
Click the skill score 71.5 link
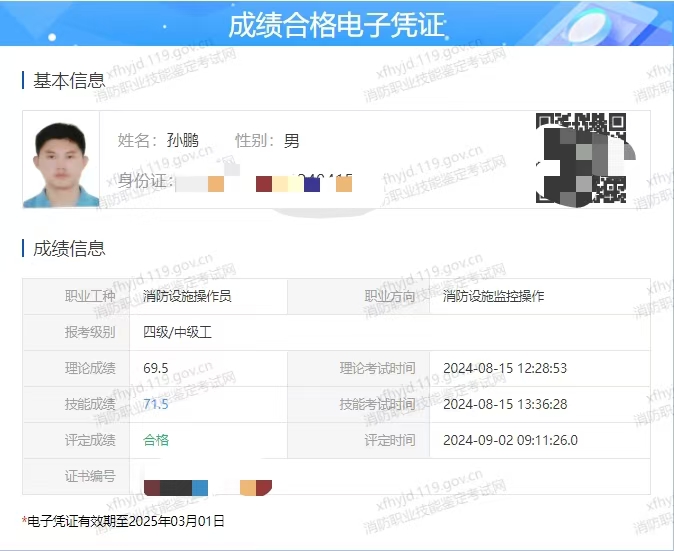point(156,404)
